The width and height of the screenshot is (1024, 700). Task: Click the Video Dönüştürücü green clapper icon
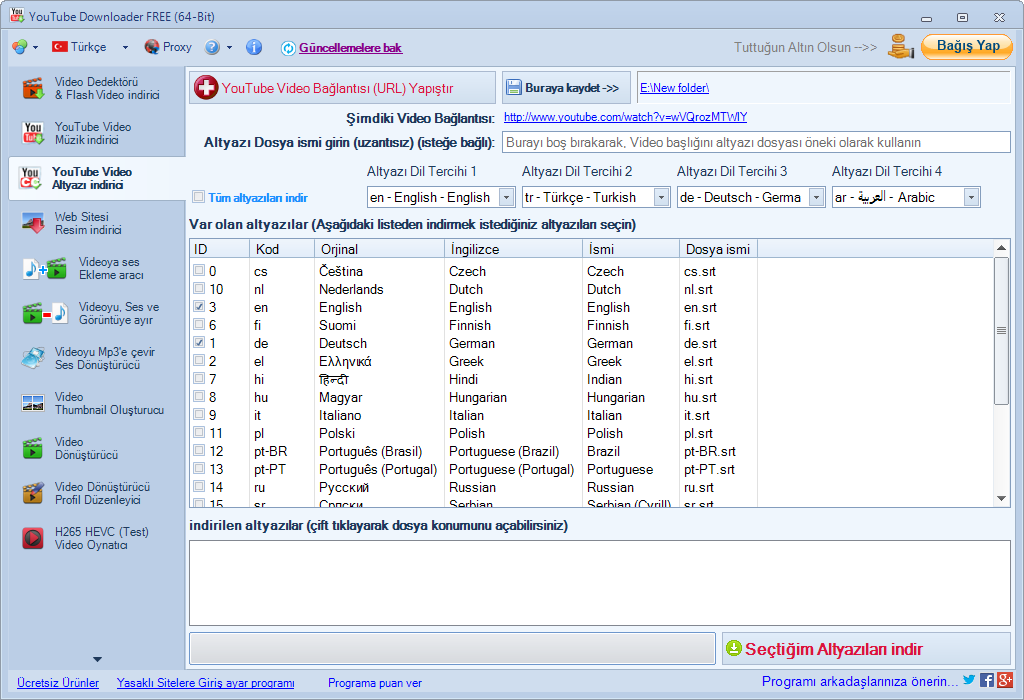point(33,449)
